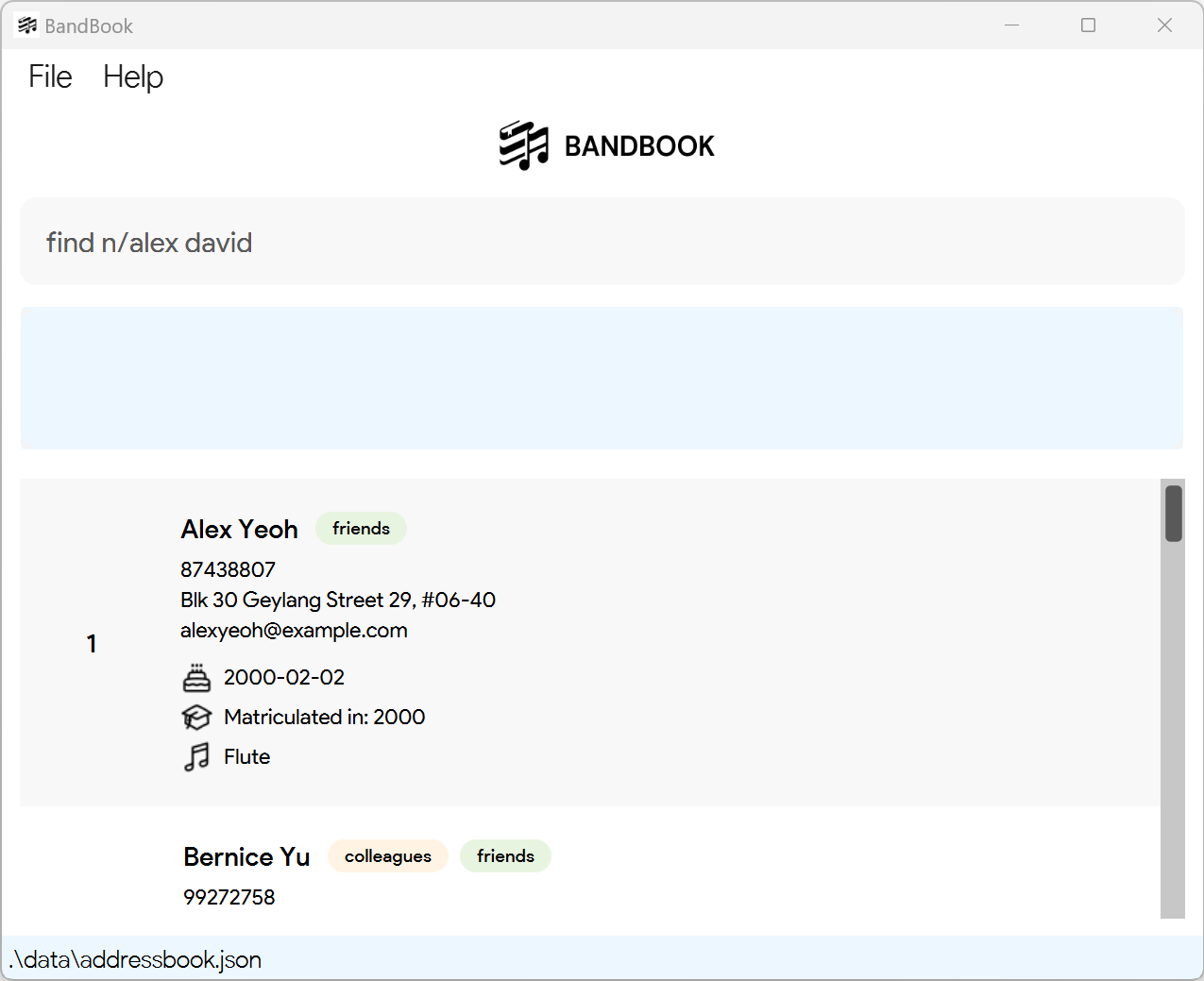Screen dimensions: 1204x981
Task: Click the BandBook title bar app icon
Action: point(27,25)
